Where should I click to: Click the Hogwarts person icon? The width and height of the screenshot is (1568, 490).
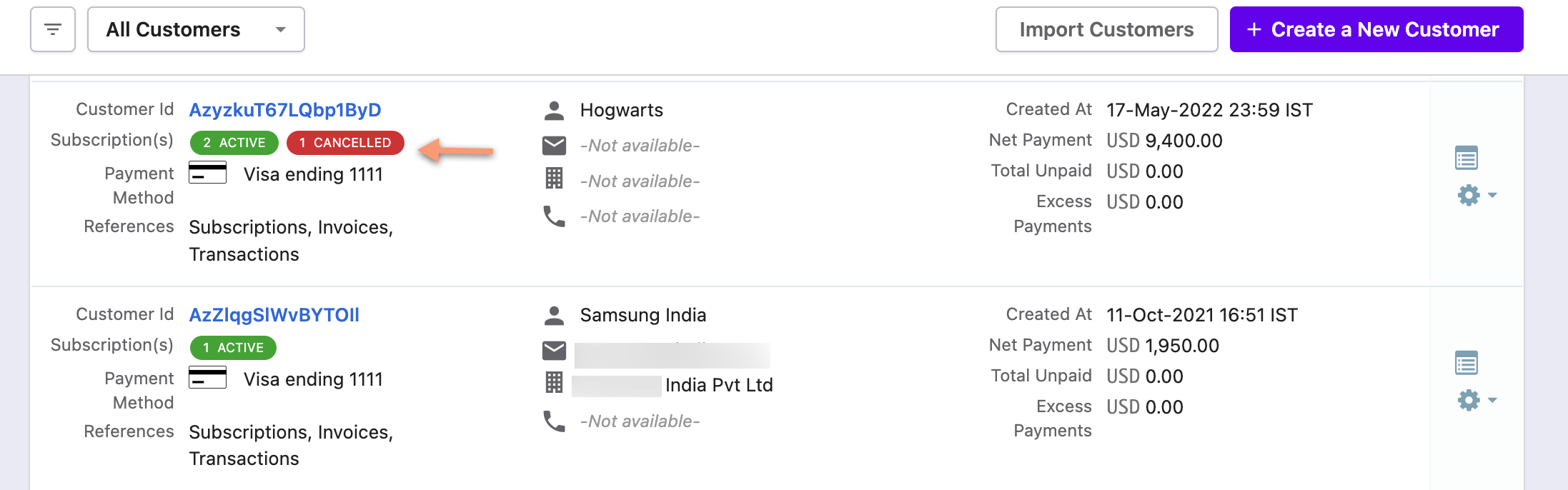(554, 110)
